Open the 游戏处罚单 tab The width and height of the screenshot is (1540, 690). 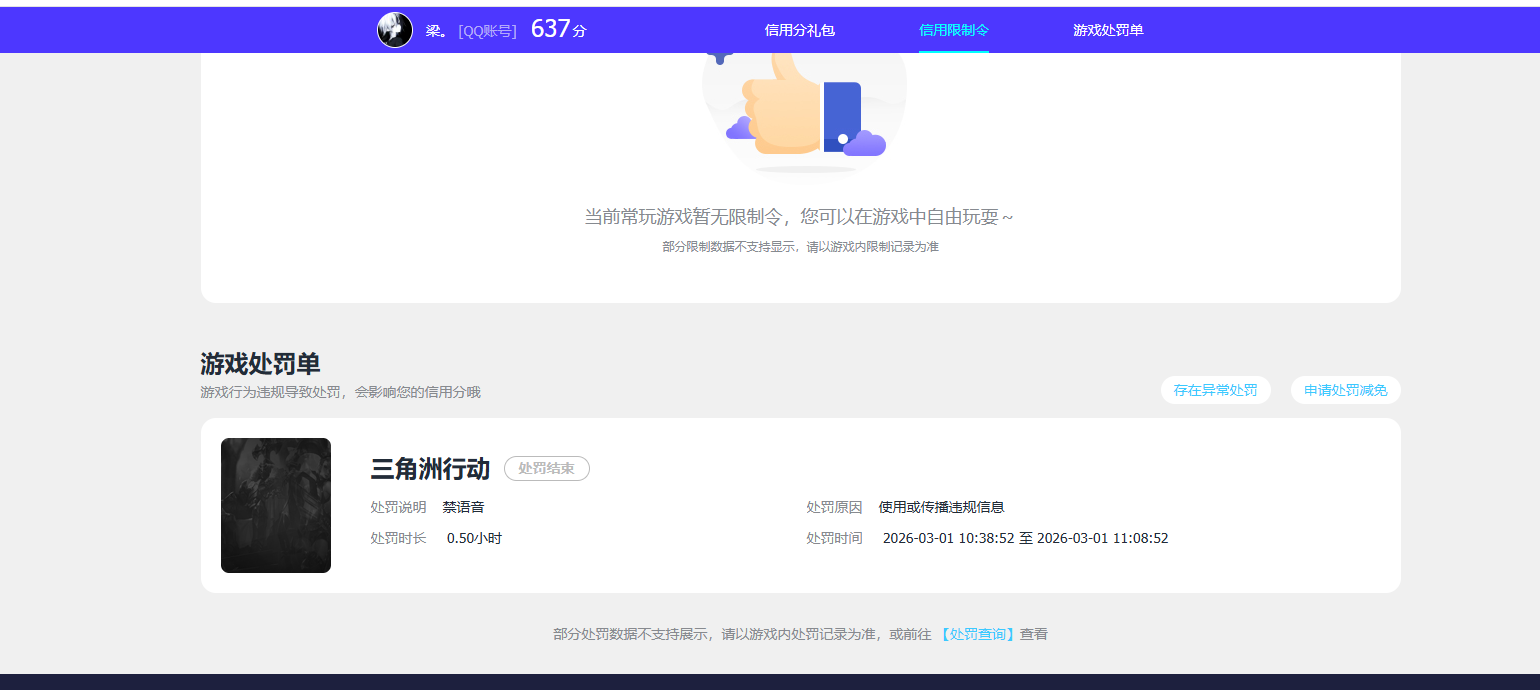tap(1107, 31)
